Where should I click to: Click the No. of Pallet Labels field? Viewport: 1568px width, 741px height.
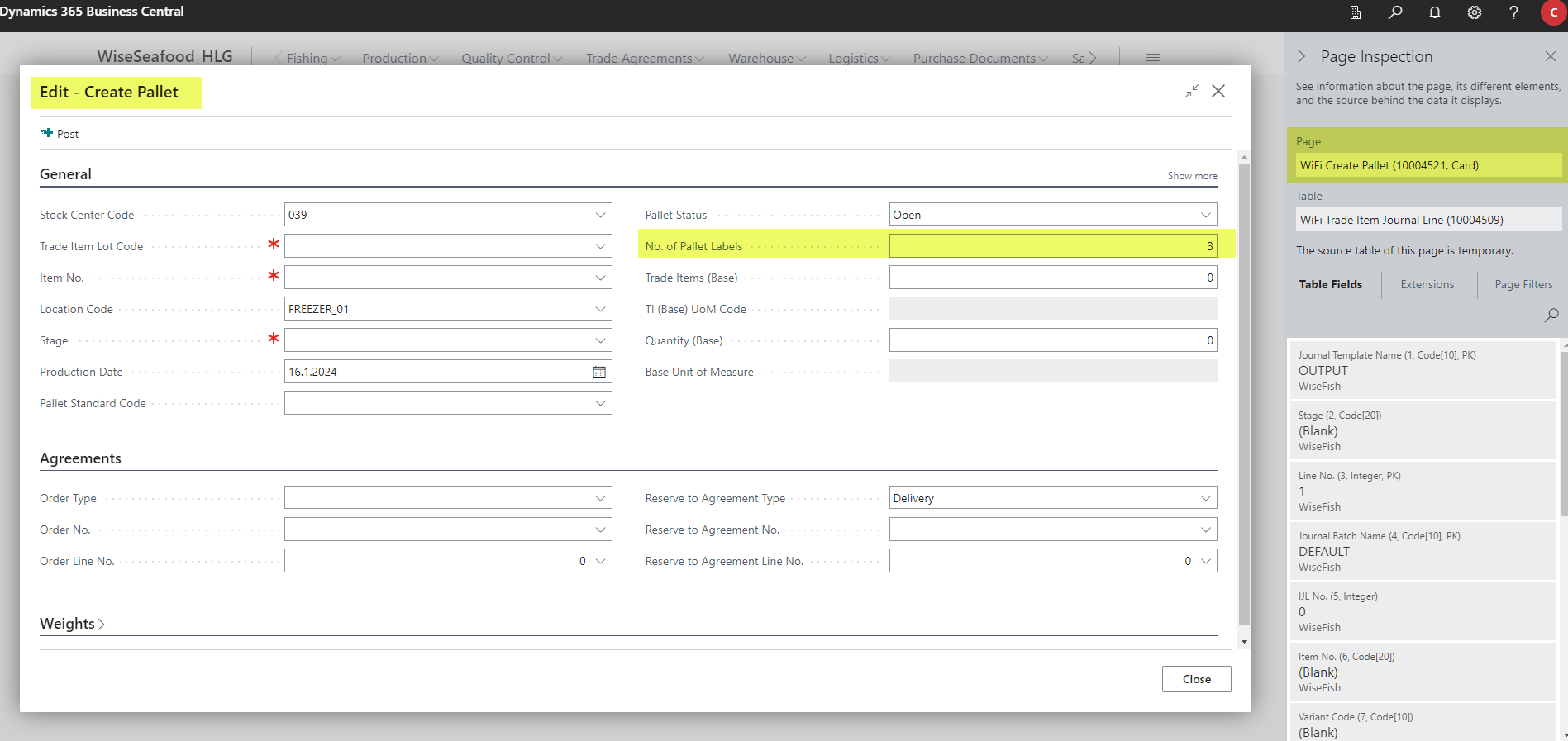tap(1051, 246)
